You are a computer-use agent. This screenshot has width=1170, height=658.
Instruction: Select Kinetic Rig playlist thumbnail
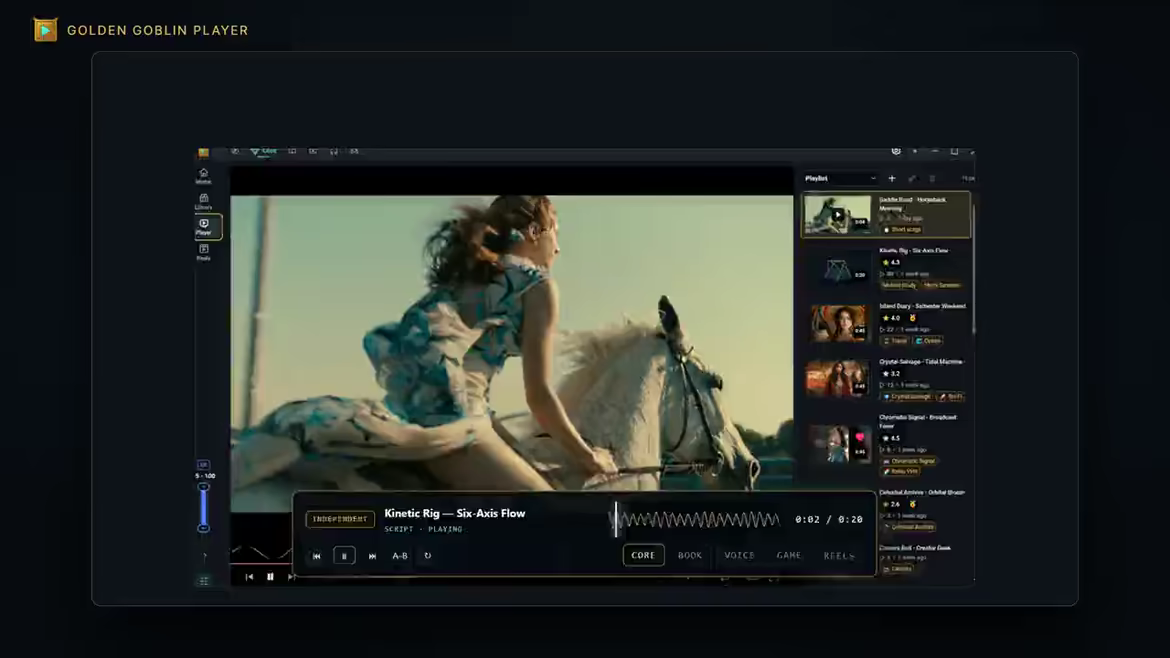[837, 268]
